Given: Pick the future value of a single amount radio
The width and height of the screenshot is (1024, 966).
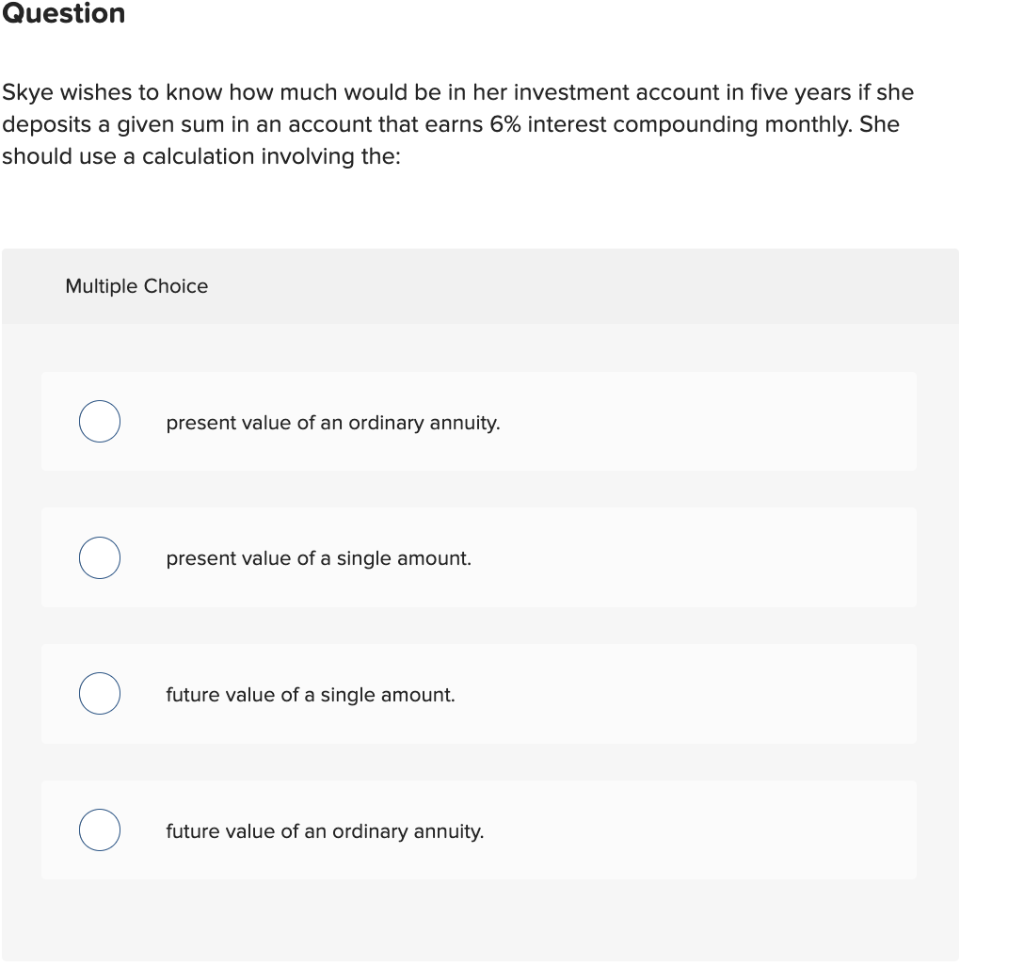Looking at the screenshot, I should click(100, 694).
